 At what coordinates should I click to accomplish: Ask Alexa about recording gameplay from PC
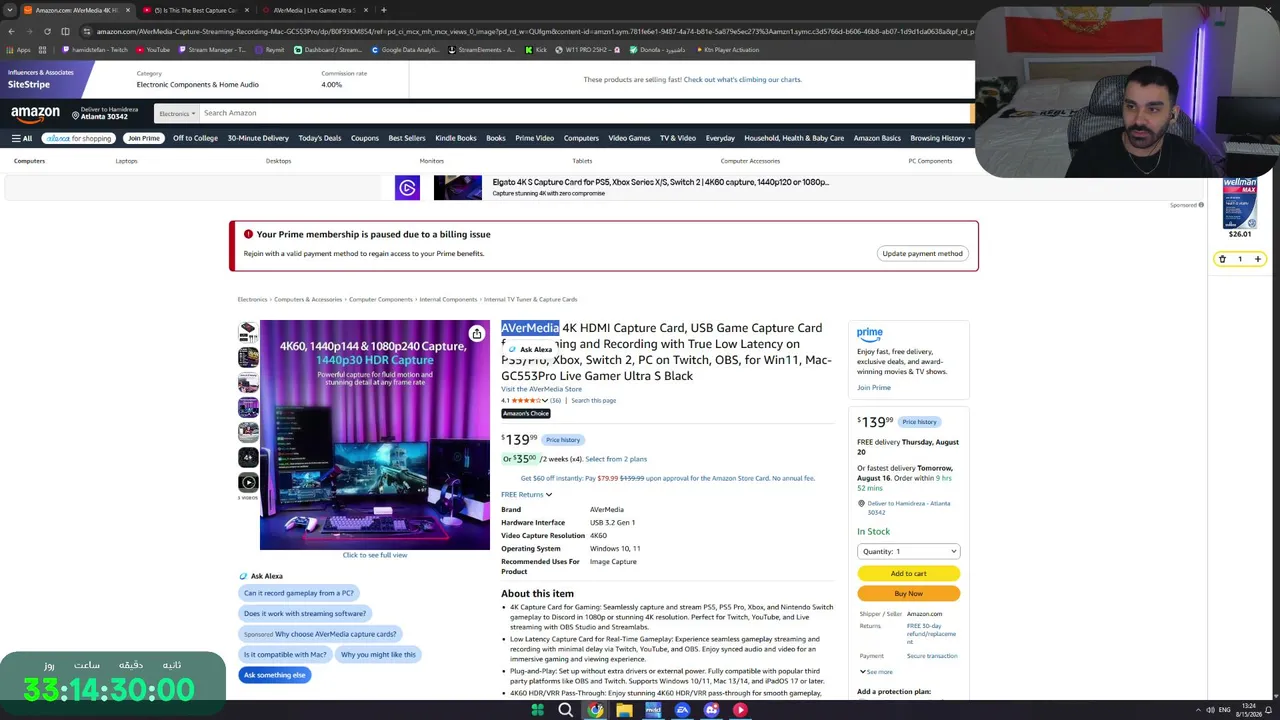pos(299,593)
